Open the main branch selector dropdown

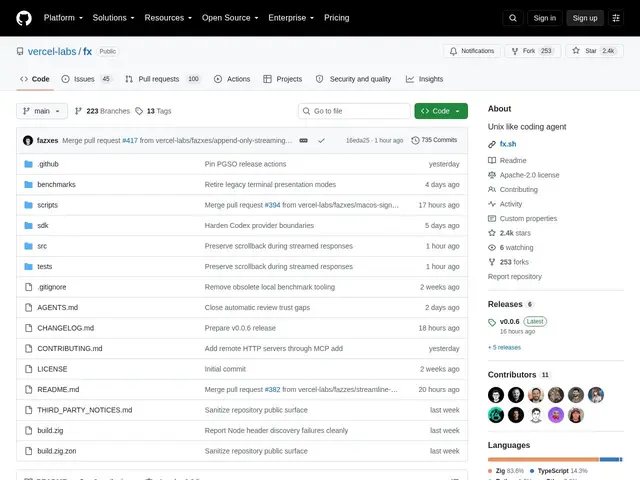[x=42, y=111]
